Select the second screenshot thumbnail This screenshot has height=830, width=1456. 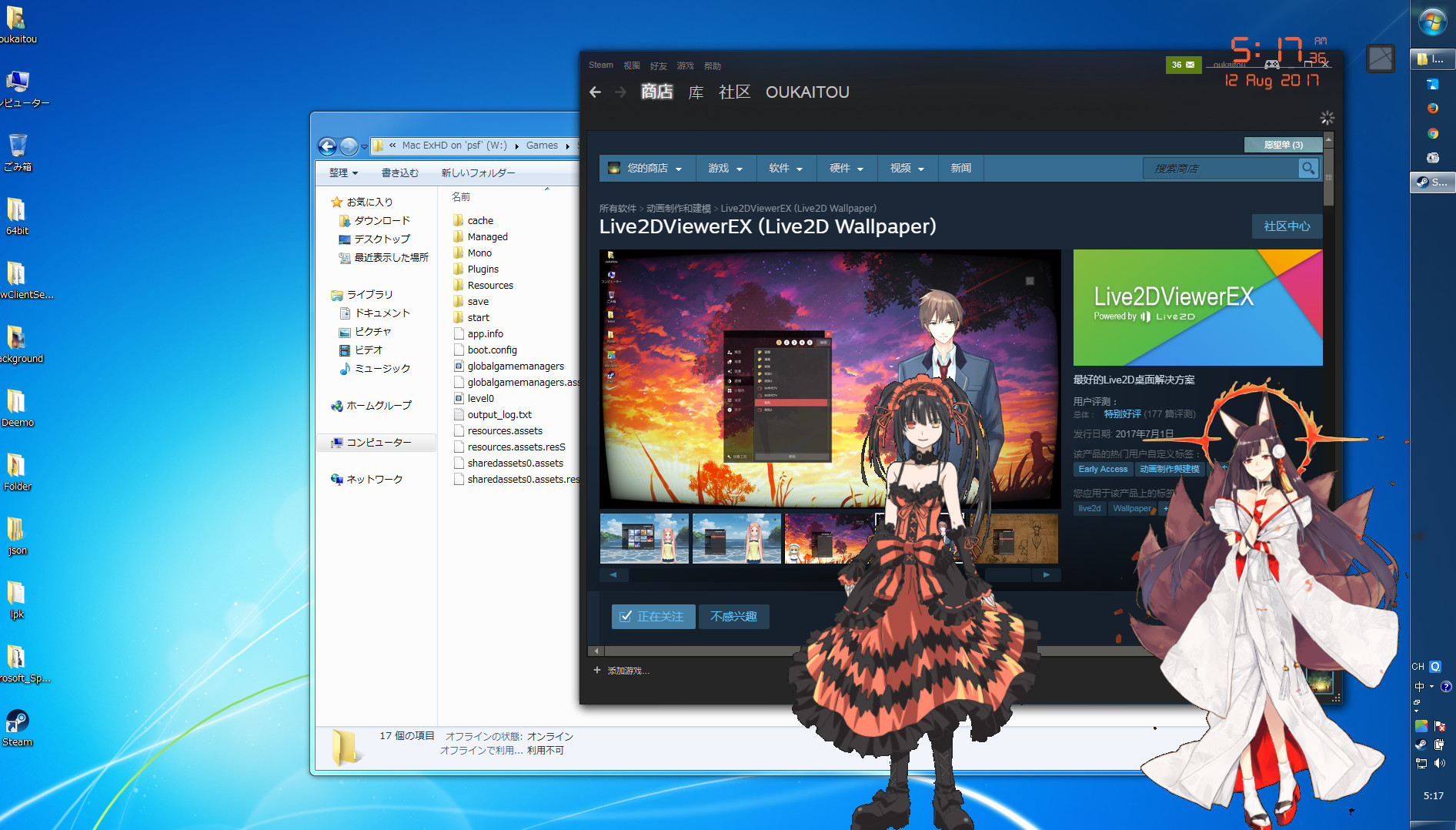[x=736, y=538]
